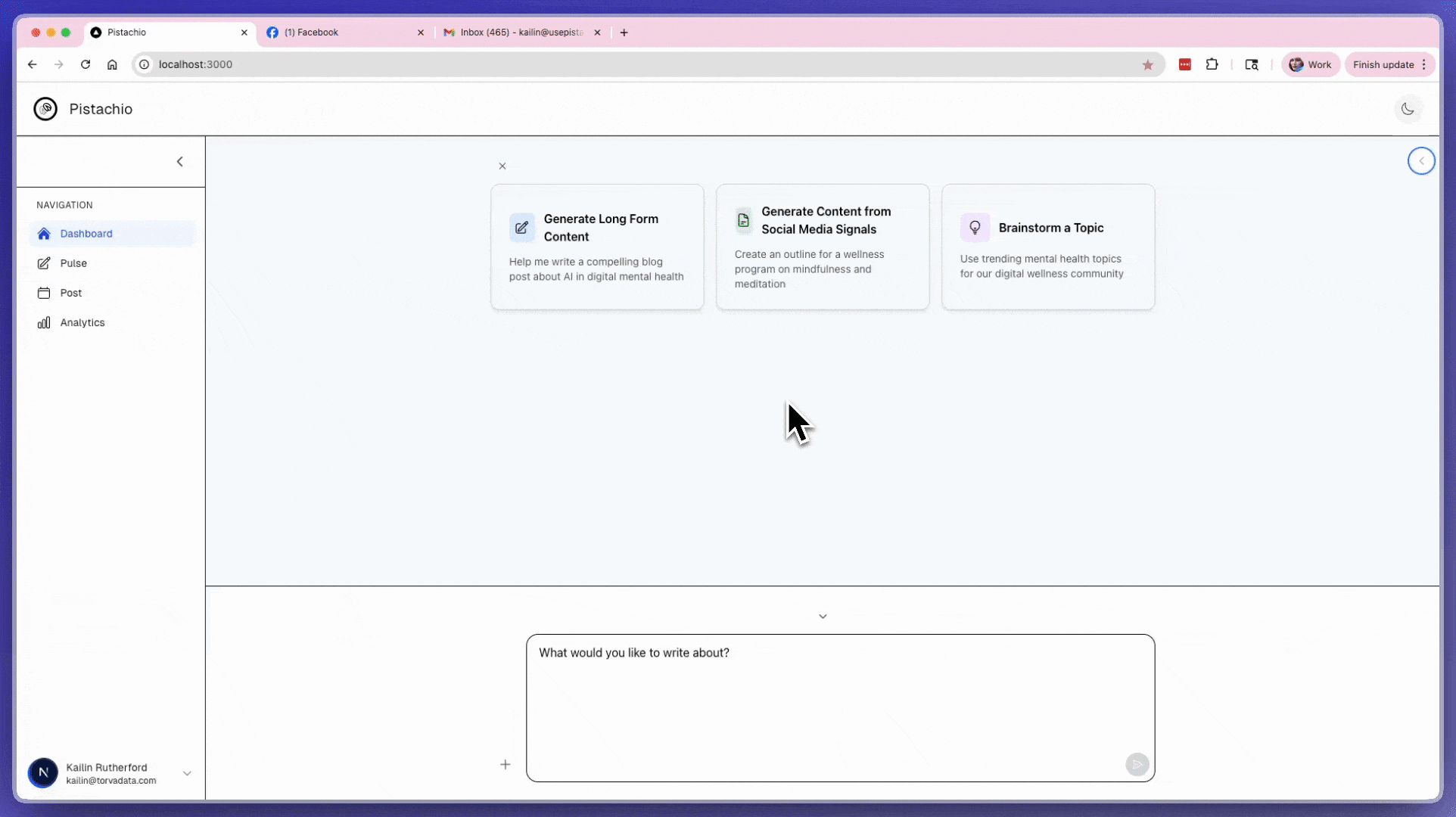Image resolution: width=1456 pixels, height=817 pixels.
Task: Send the message with the paper plane icon
Action: 1137,764
